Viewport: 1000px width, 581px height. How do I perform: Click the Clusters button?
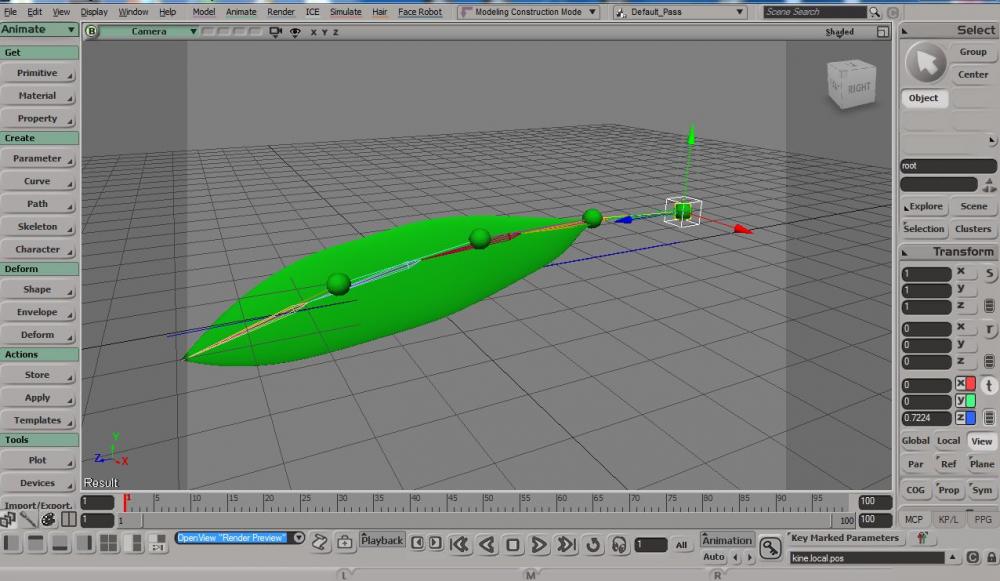click(973, 228)
